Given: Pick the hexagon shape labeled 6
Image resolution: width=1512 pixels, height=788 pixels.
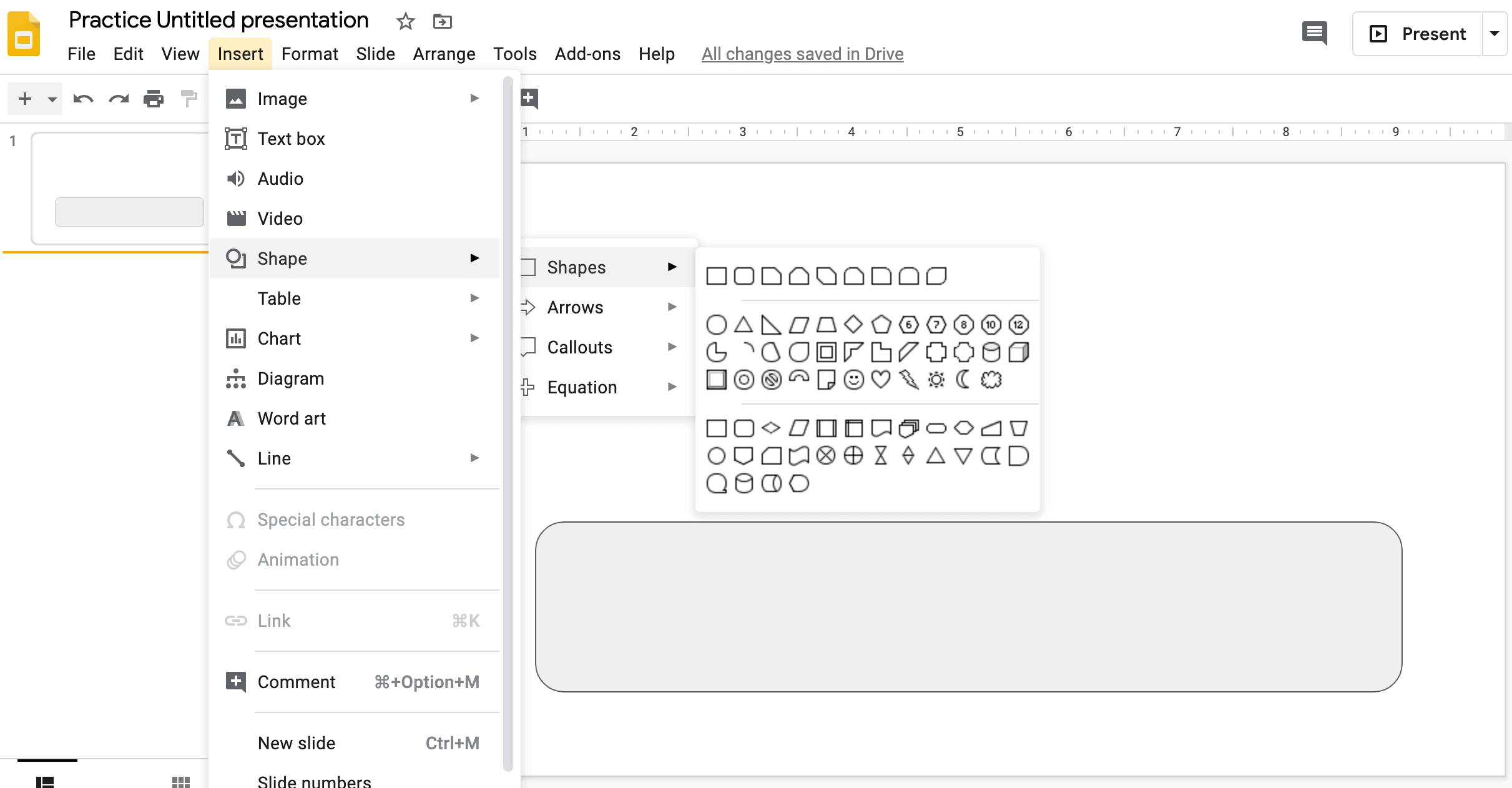Looking at the screenshot, I should coord(908,325).
